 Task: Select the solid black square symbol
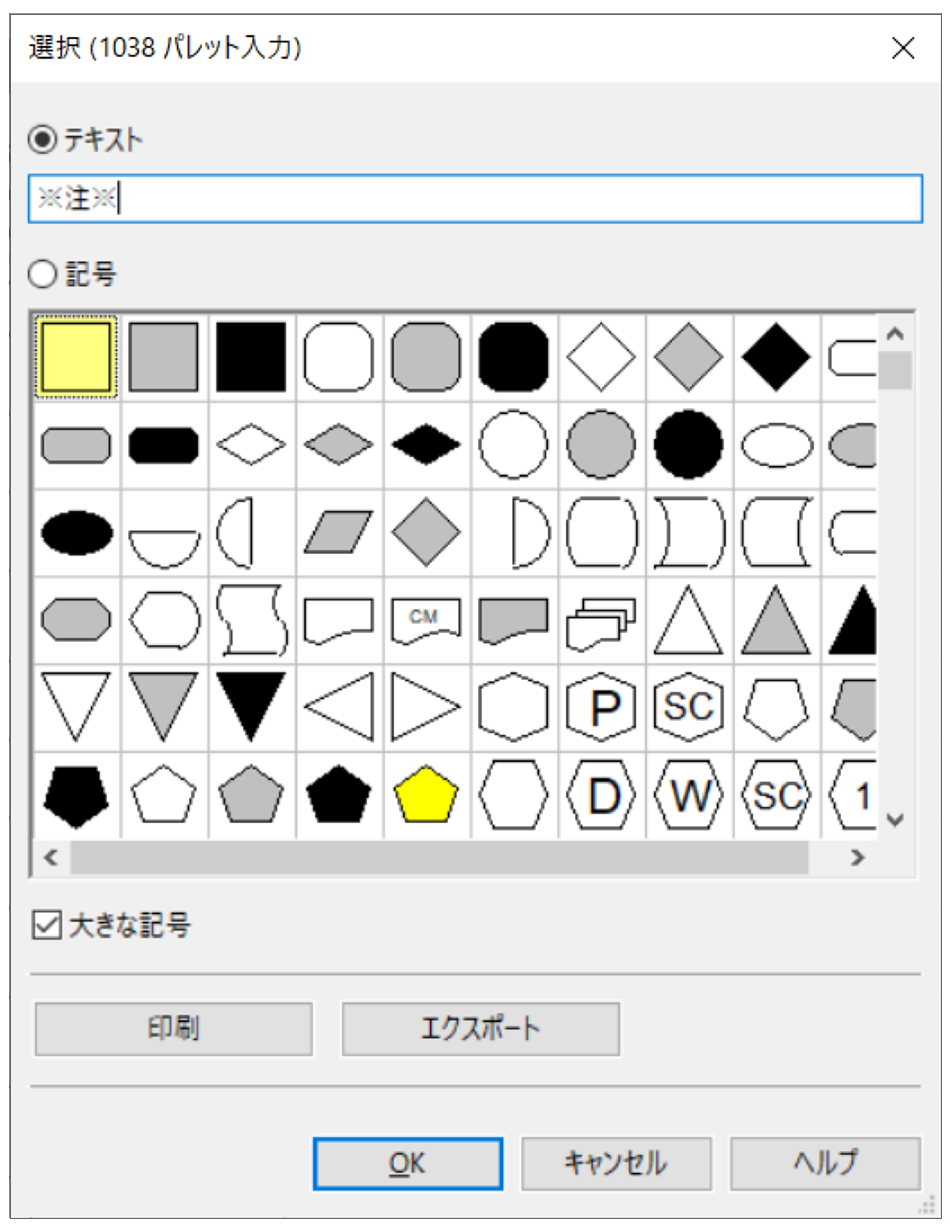pos(251,356)
